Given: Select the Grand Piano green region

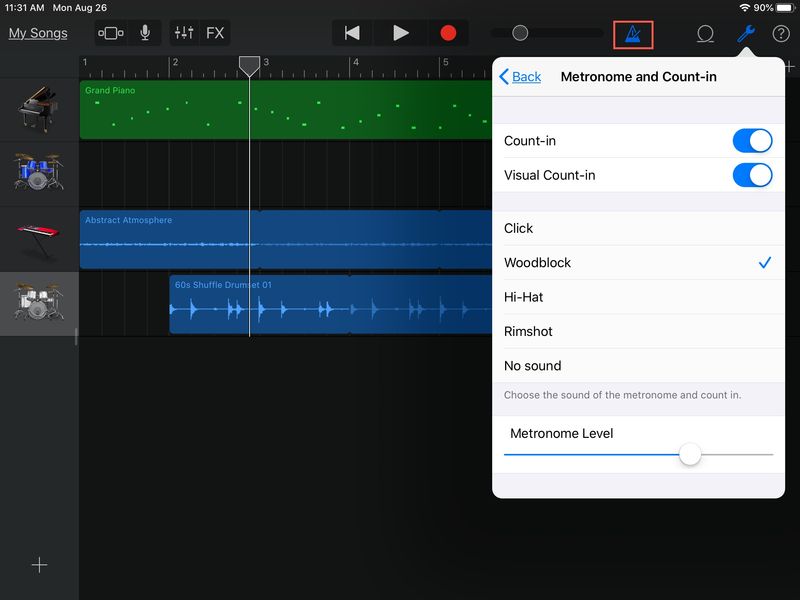Looking at the screenshot, I should point(286,109).
